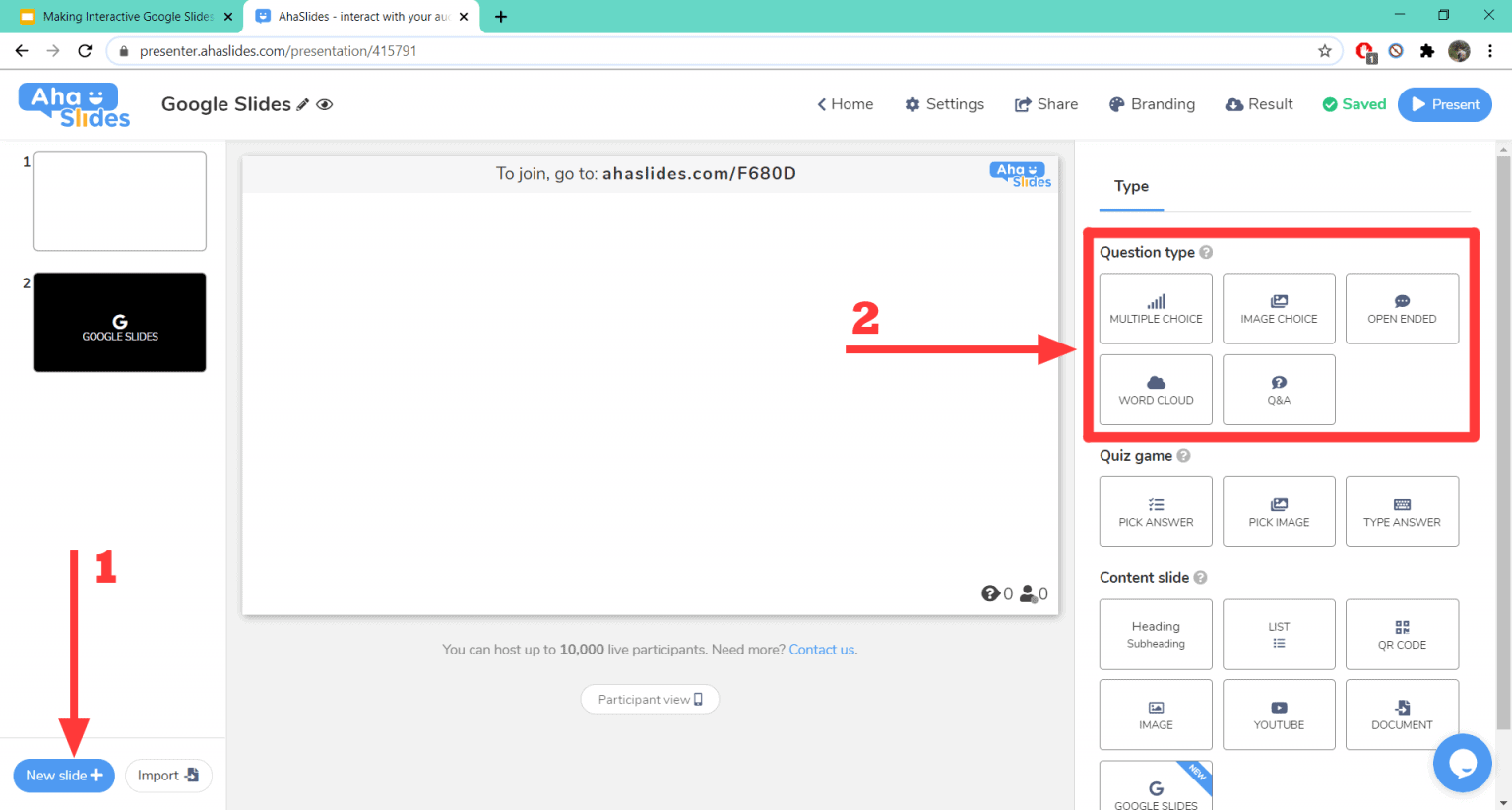
Task: Add a YouTube content slide
Action: [x=1279, y=715]
